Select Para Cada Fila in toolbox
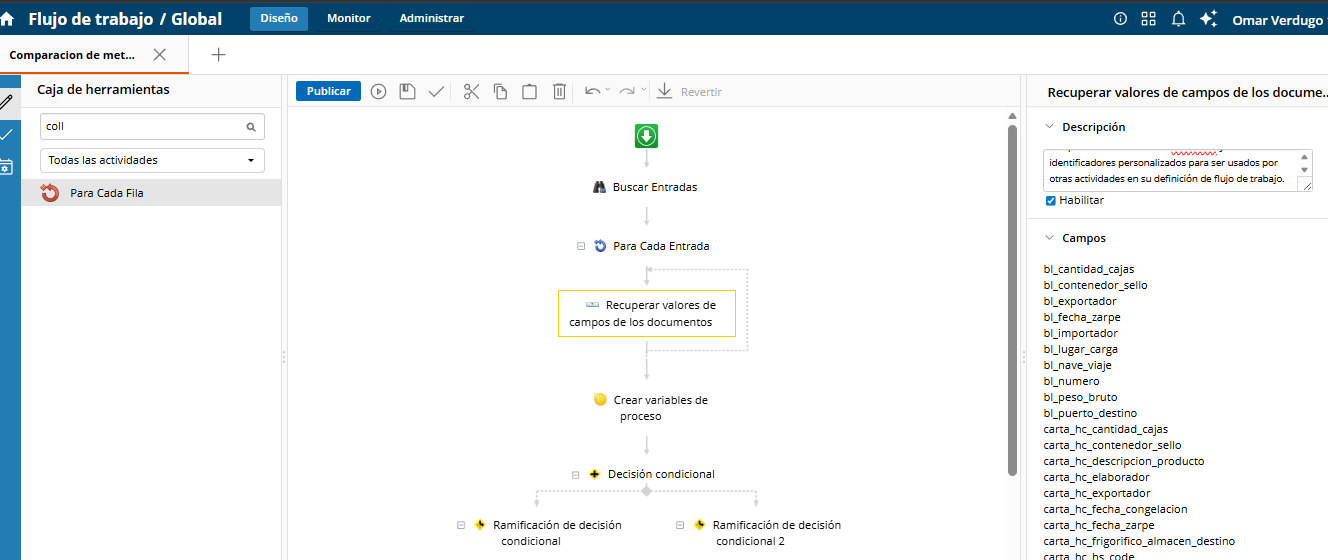The height and width of the screenshot is (560, 1328). tap(151, 193)
